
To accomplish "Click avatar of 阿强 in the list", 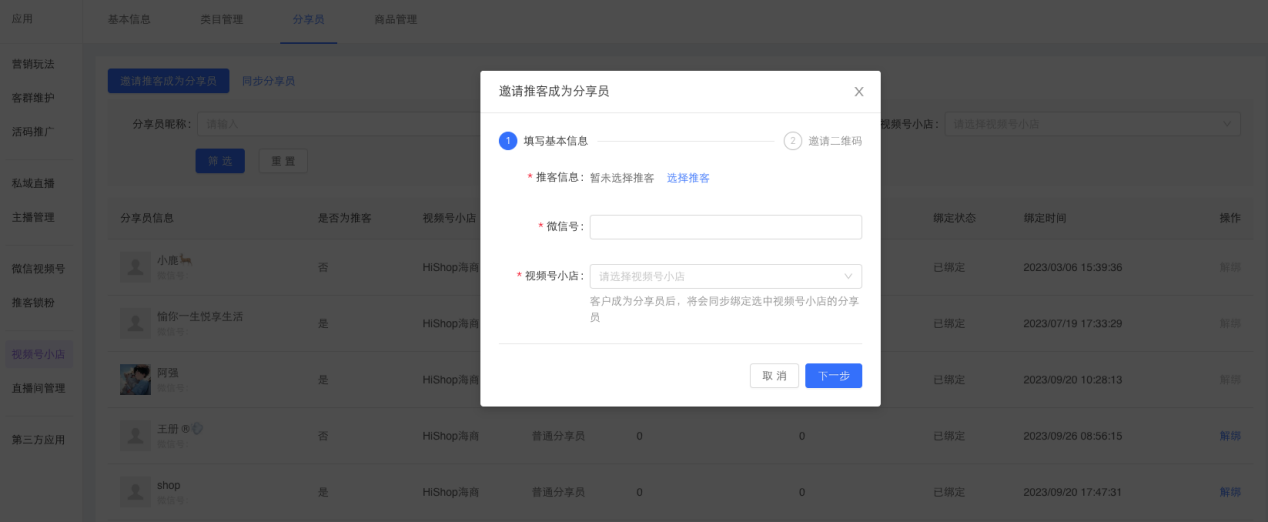I will point(135,379).
